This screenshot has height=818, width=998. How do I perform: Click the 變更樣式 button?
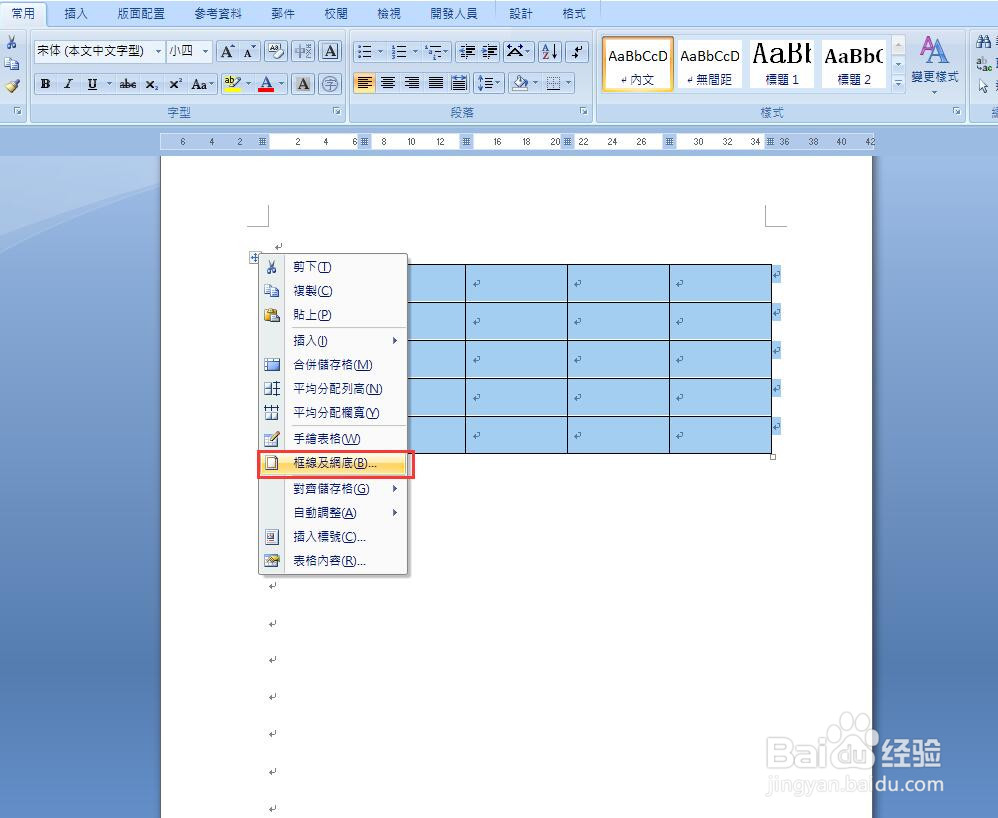[934, 65]
